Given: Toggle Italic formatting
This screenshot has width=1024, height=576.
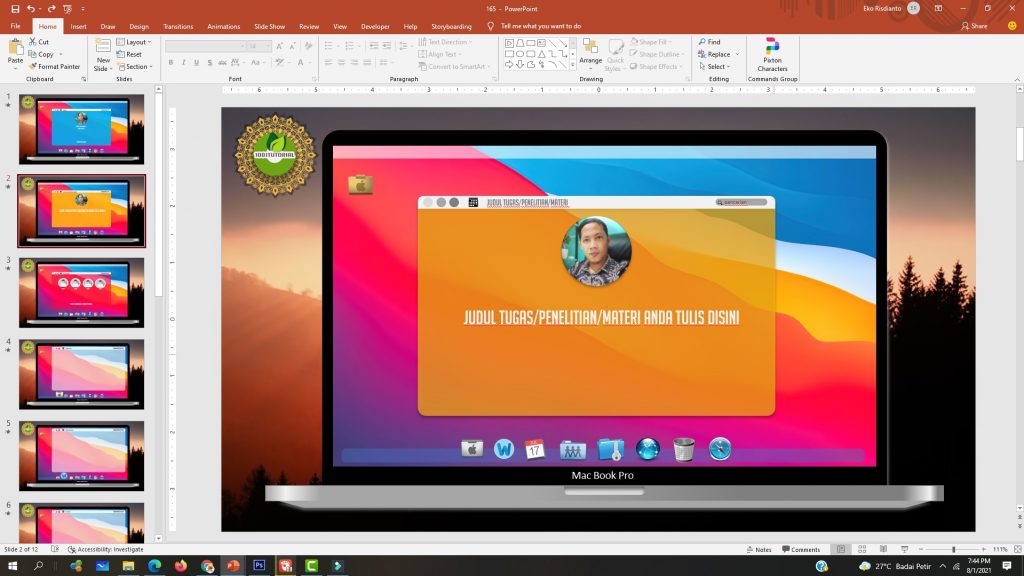Looking at the screenshot, I should pyautogui.click(x=184, y=63).
